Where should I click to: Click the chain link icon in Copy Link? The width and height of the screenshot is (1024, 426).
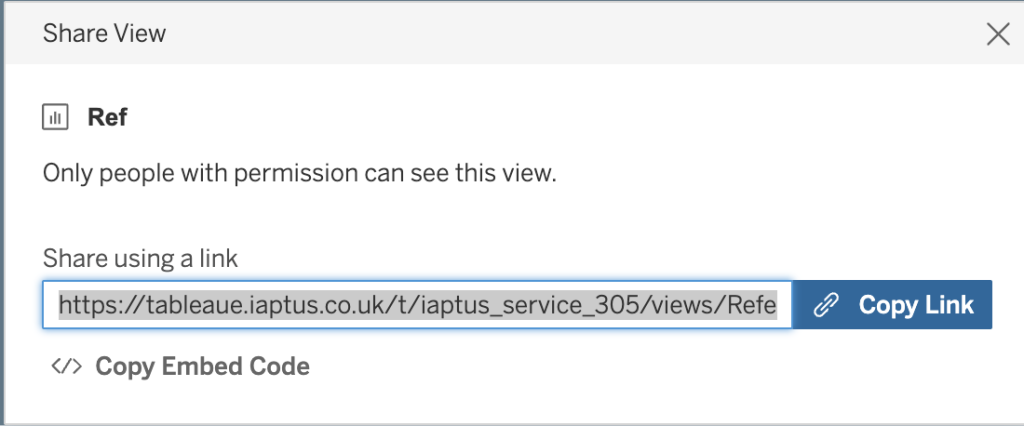click(827, 305)
